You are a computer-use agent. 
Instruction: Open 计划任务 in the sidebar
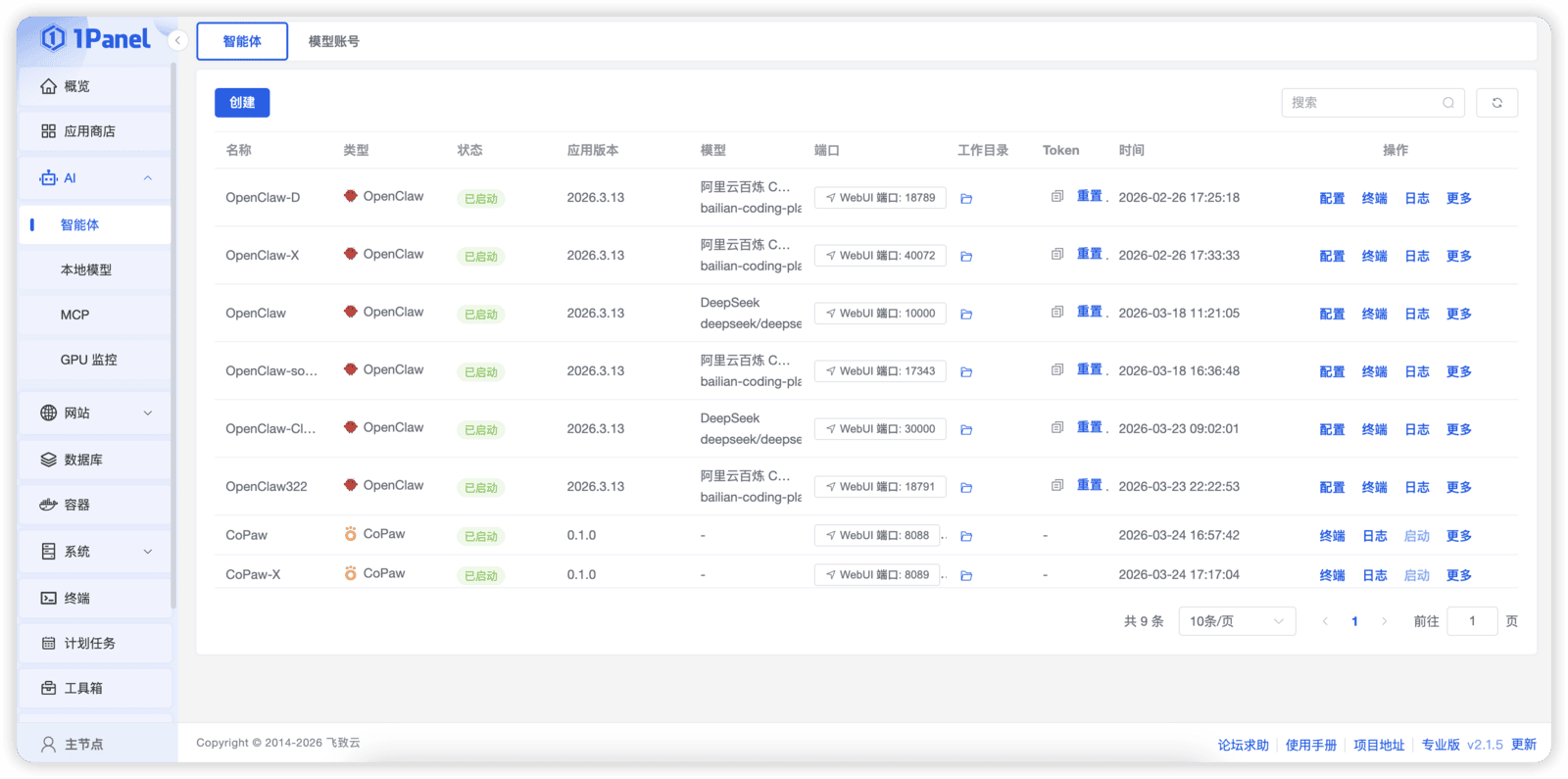95,643
